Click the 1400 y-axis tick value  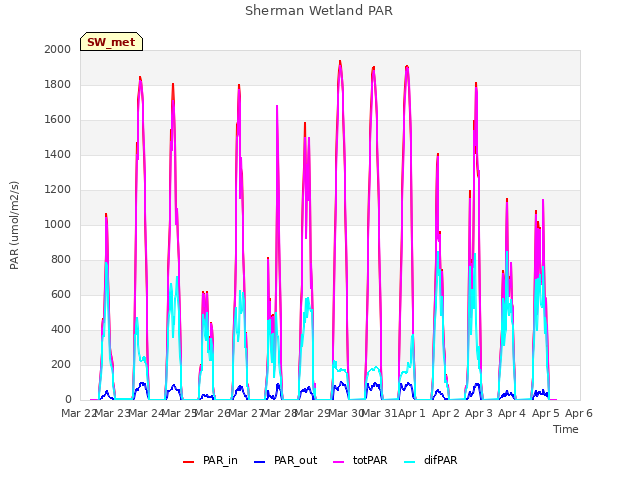[x=58, y=154]
